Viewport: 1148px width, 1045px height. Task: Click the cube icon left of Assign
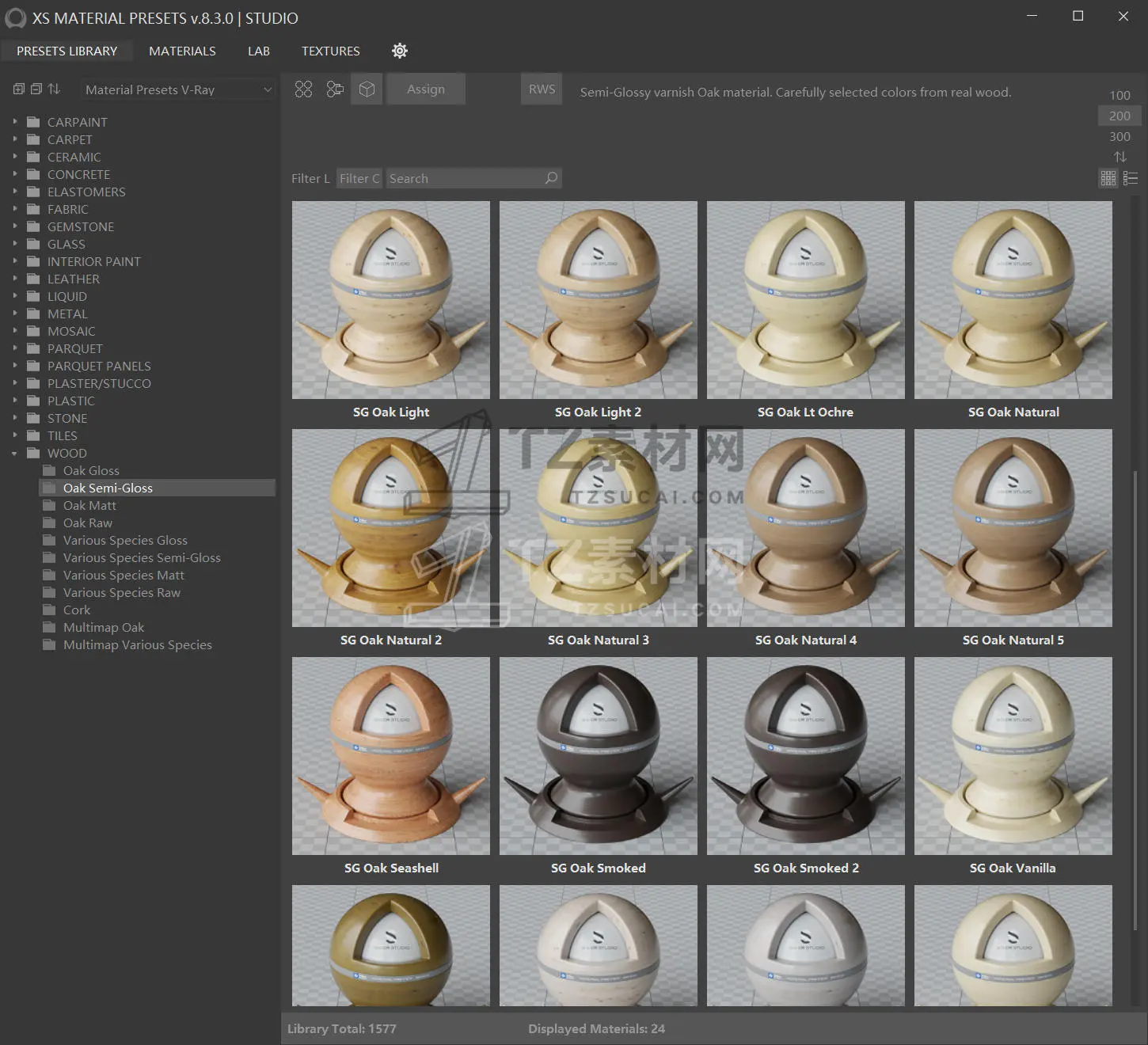point(367,89)
